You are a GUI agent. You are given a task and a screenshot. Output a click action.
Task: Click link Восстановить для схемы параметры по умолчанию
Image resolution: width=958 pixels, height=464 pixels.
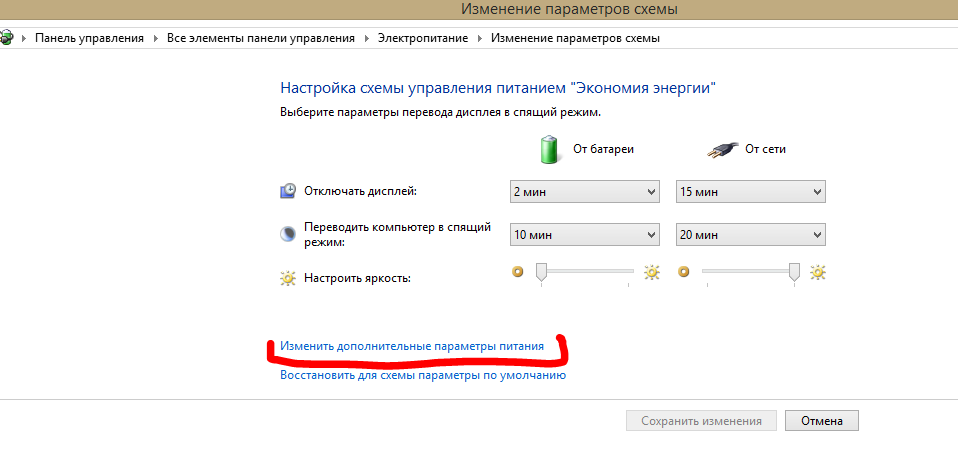pyautogui.click(x=423, y=375)
